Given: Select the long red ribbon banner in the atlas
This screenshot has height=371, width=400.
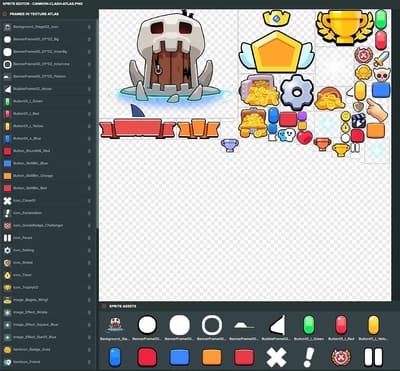Looking at the screenshot, I should click(x=137, y=128).
